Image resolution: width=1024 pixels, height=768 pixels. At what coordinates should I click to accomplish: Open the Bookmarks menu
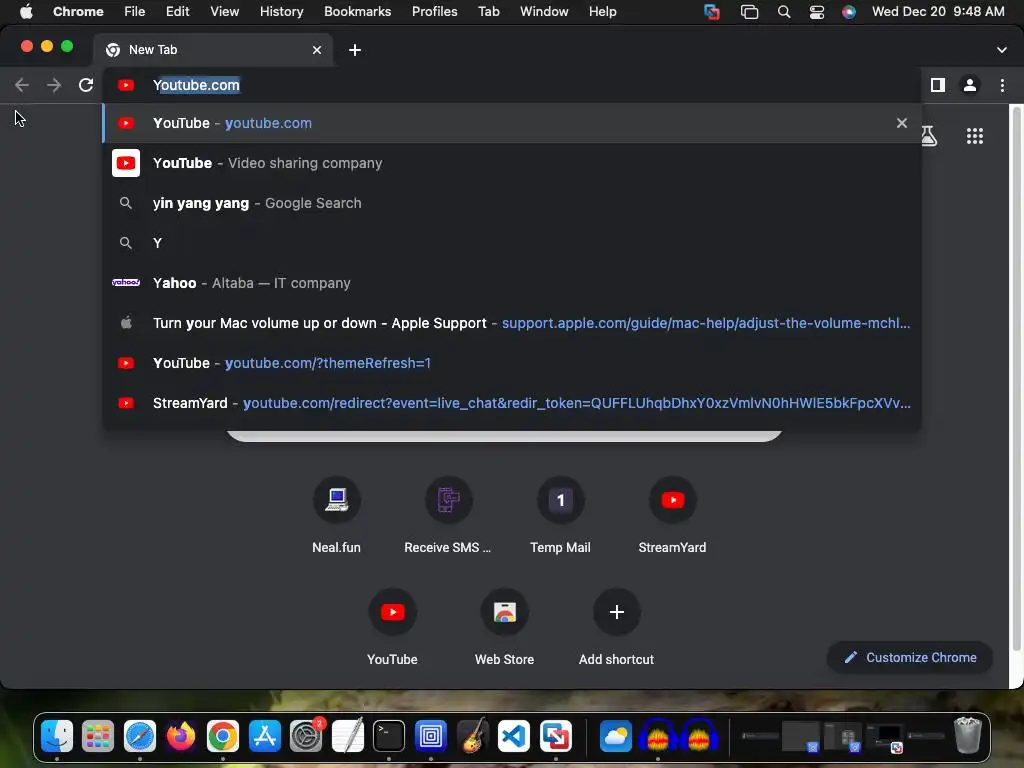pyautogui.click(x=357, y=12)
